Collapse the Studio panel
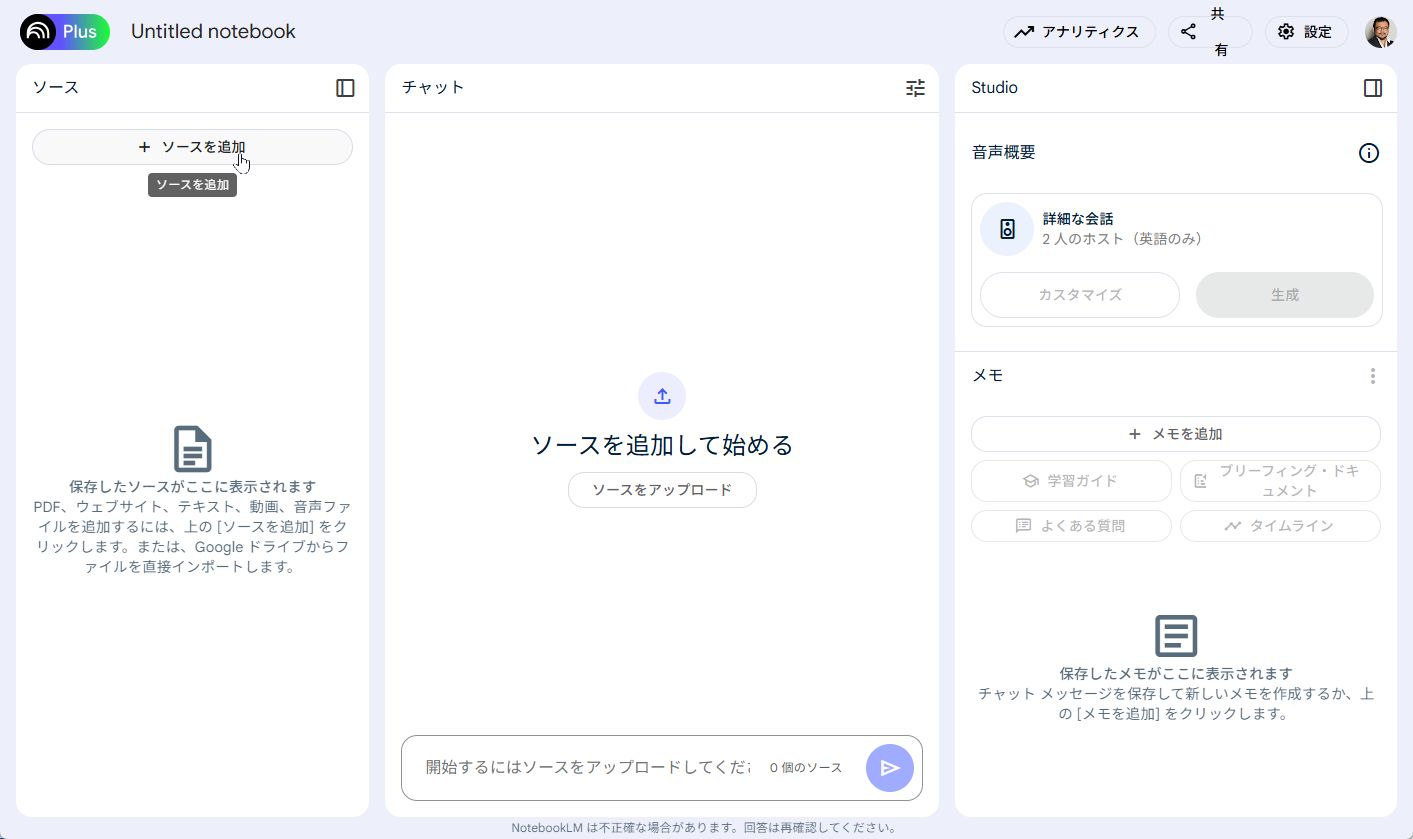The width and height of the screenshot is (1413, 839). click(1372, 88)
